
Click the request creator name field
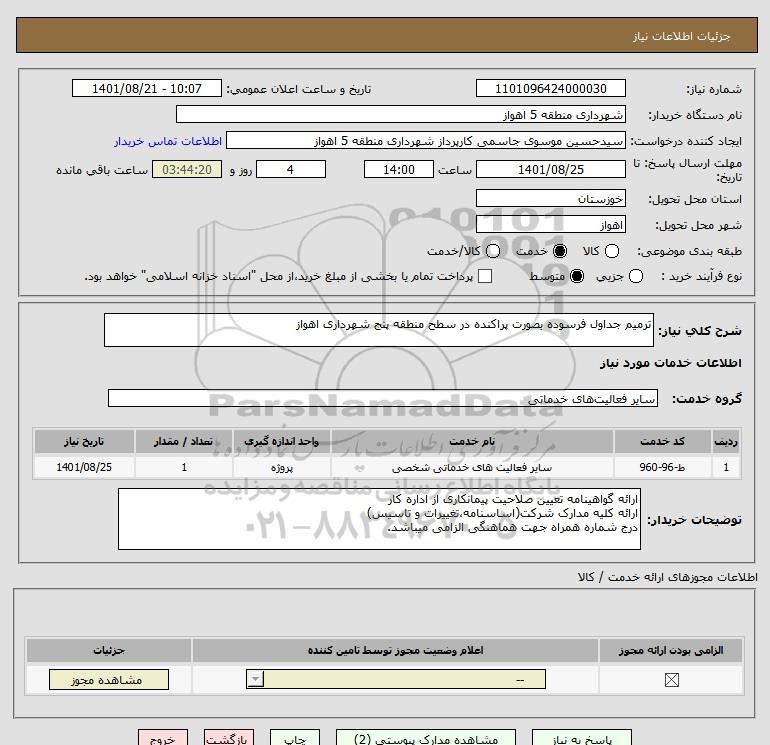426,140
